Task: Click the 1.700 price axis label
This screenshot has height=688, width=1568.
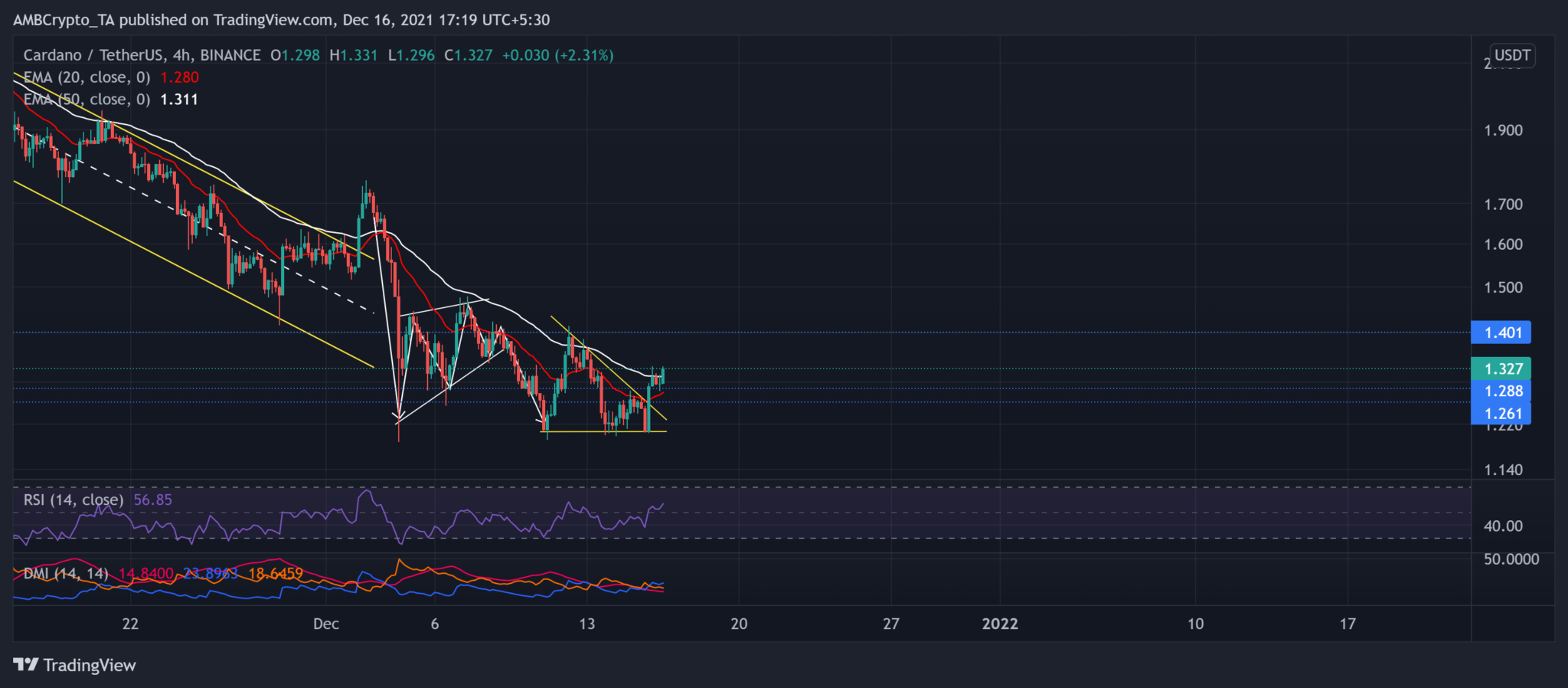Action: (x=1504, y=205)
